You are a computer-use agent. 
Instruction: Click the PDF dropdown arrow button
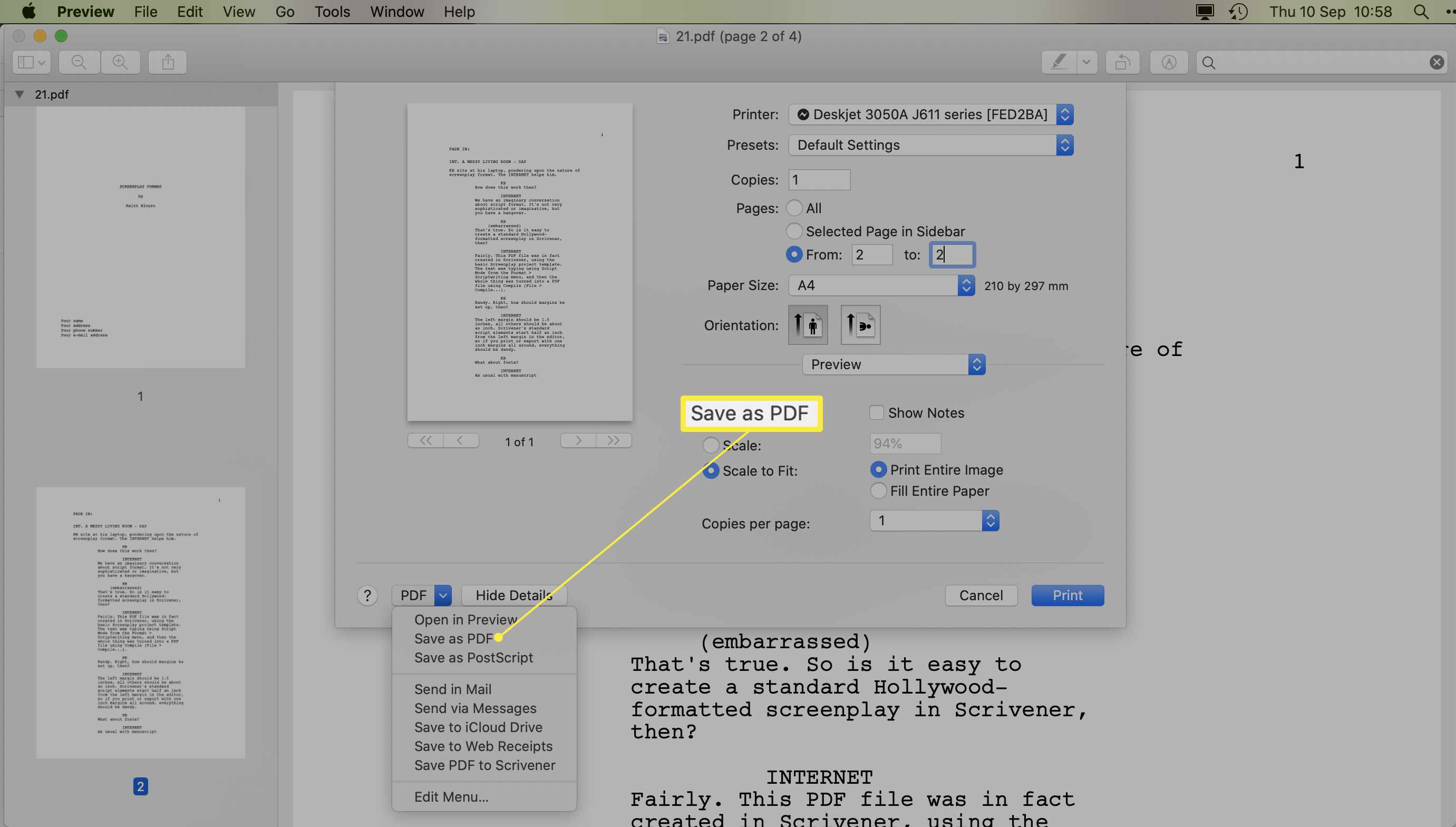(x=443, y=595)
